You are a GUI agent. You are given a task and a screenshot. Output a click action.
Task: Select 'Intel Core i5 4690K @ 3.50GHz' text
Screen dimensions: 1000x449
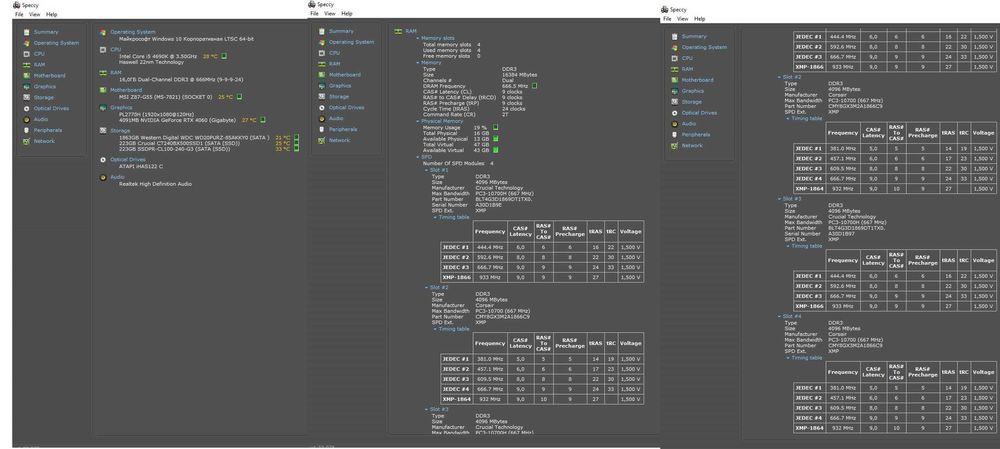158,56
